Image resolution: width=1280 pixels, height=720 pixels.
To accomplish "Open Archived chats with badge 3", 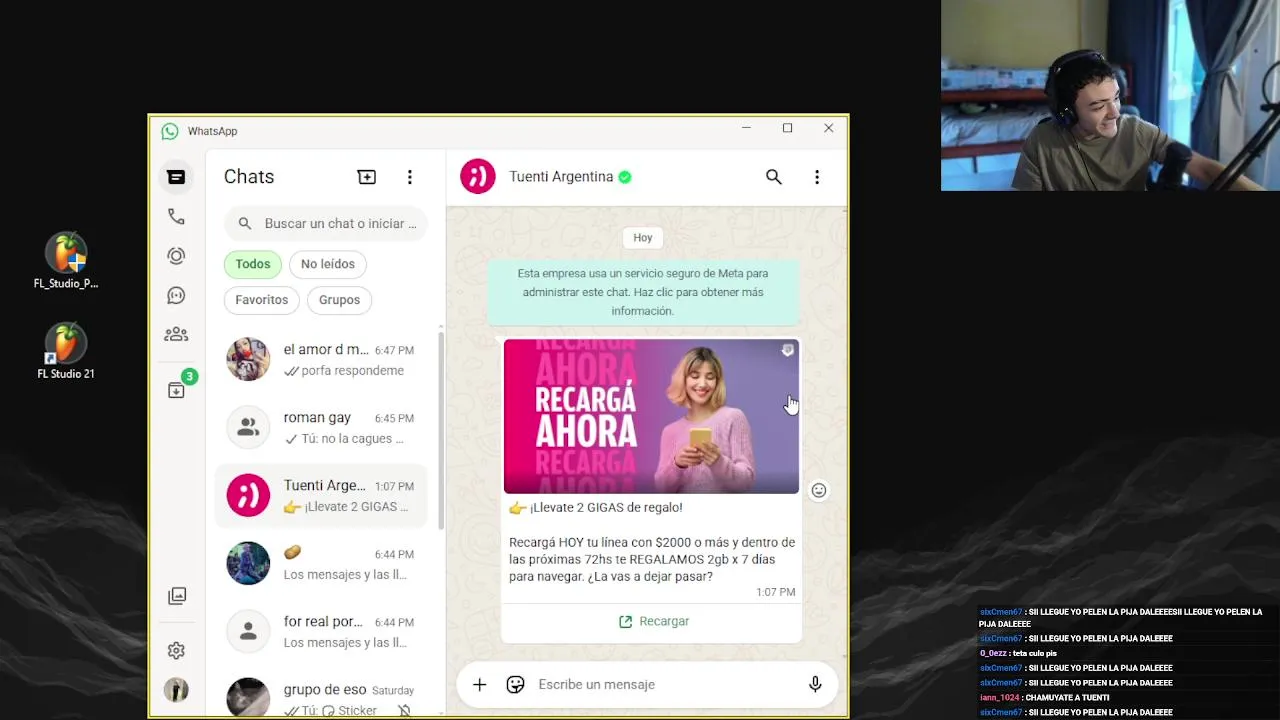I will 176,390.
